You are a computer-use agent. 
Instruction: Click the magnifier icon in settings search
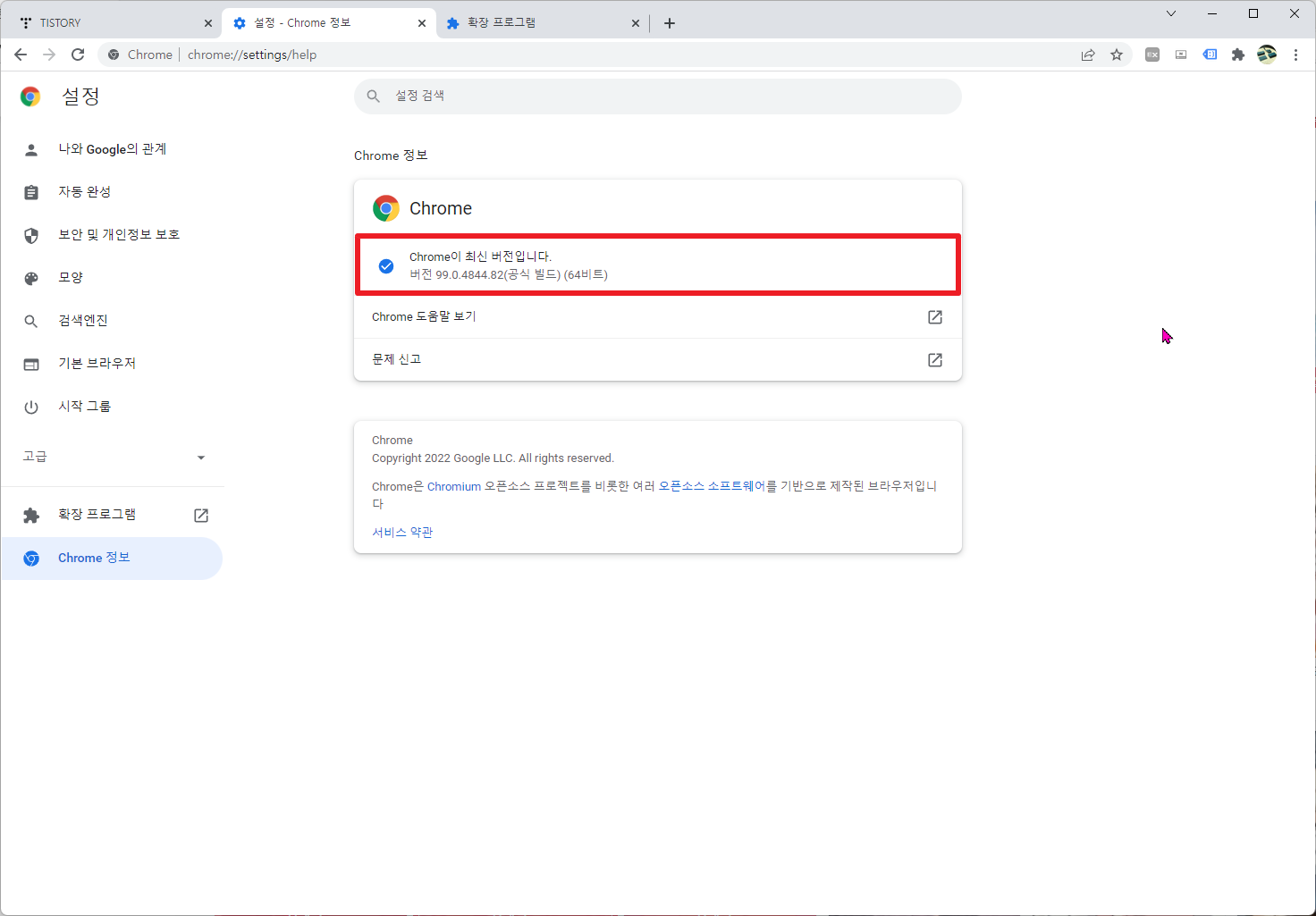(x=374, y=96)
